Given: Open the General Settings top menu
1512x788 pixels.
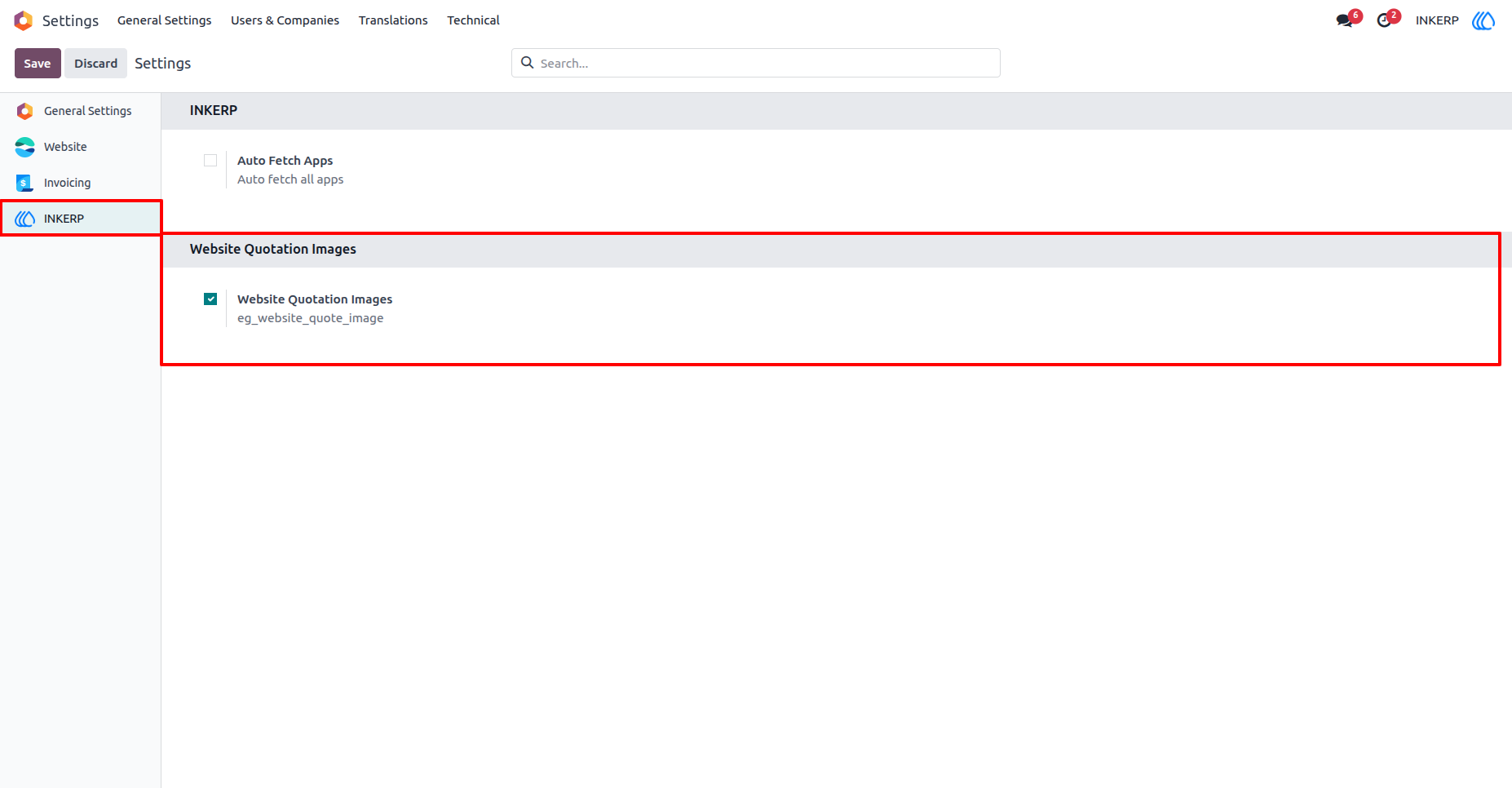Looking at the screenshot, I should (x=164, y=20).
